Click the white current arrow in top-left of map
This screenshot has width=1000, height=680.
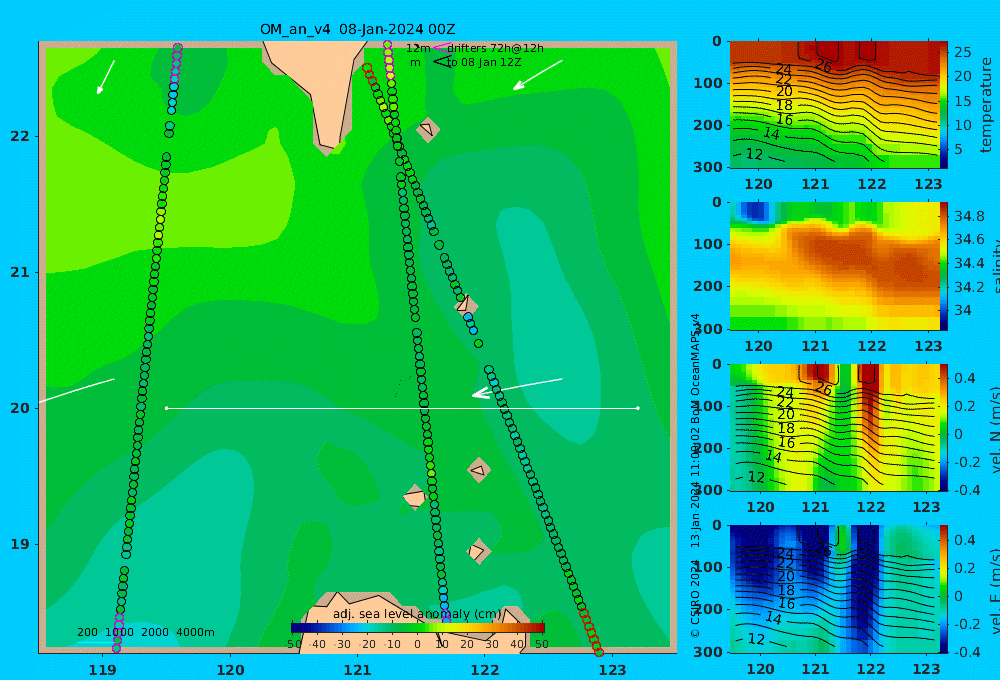pos(105,77)
